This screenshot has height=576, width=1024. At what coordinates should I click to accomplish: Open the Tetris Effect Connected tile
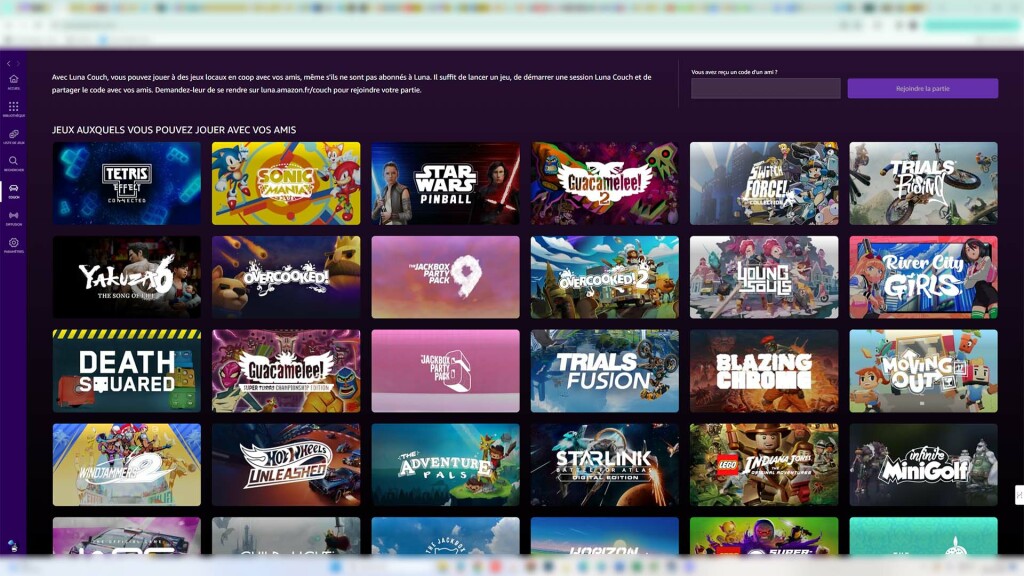[127, 184]
